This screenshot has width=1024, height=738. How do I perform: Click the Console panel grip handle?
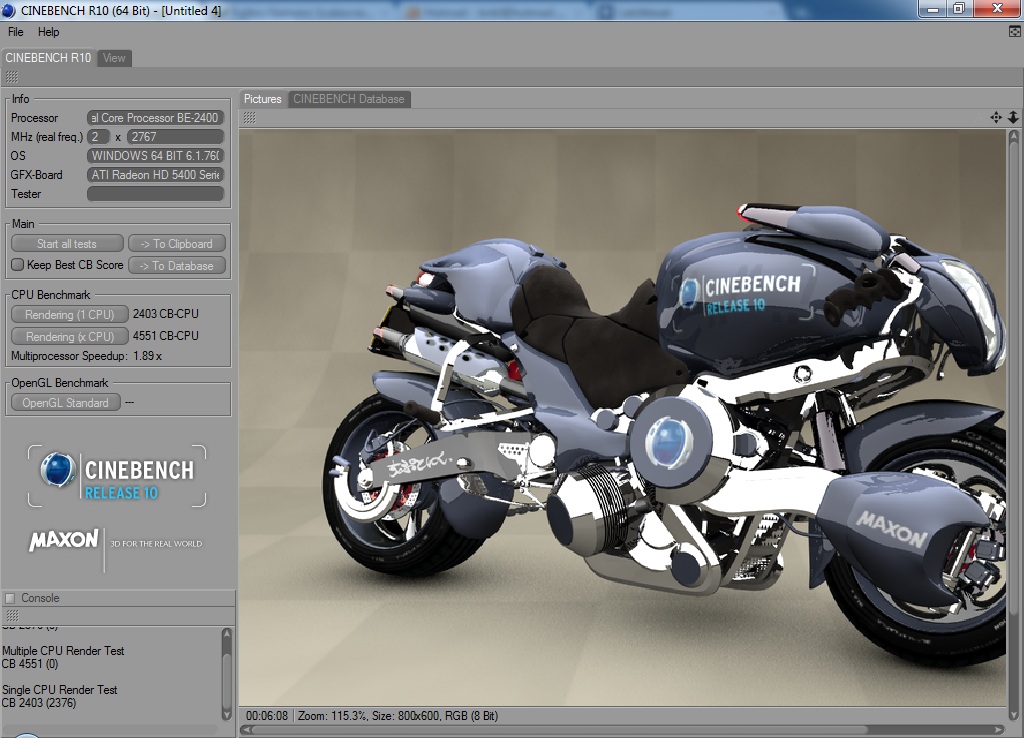[12, 615]
